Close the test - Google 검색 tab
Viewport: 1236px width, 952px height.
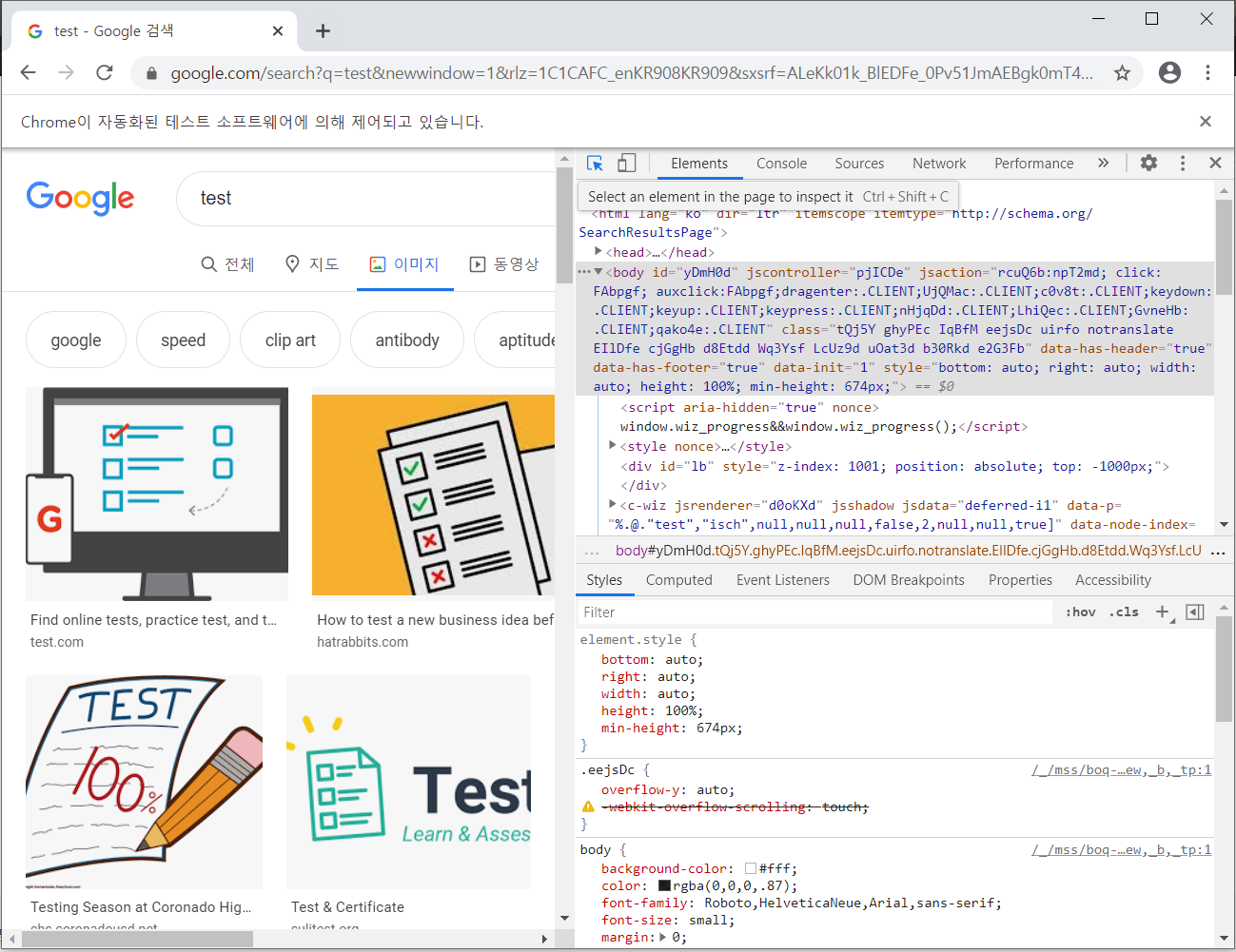pos(278,31)
